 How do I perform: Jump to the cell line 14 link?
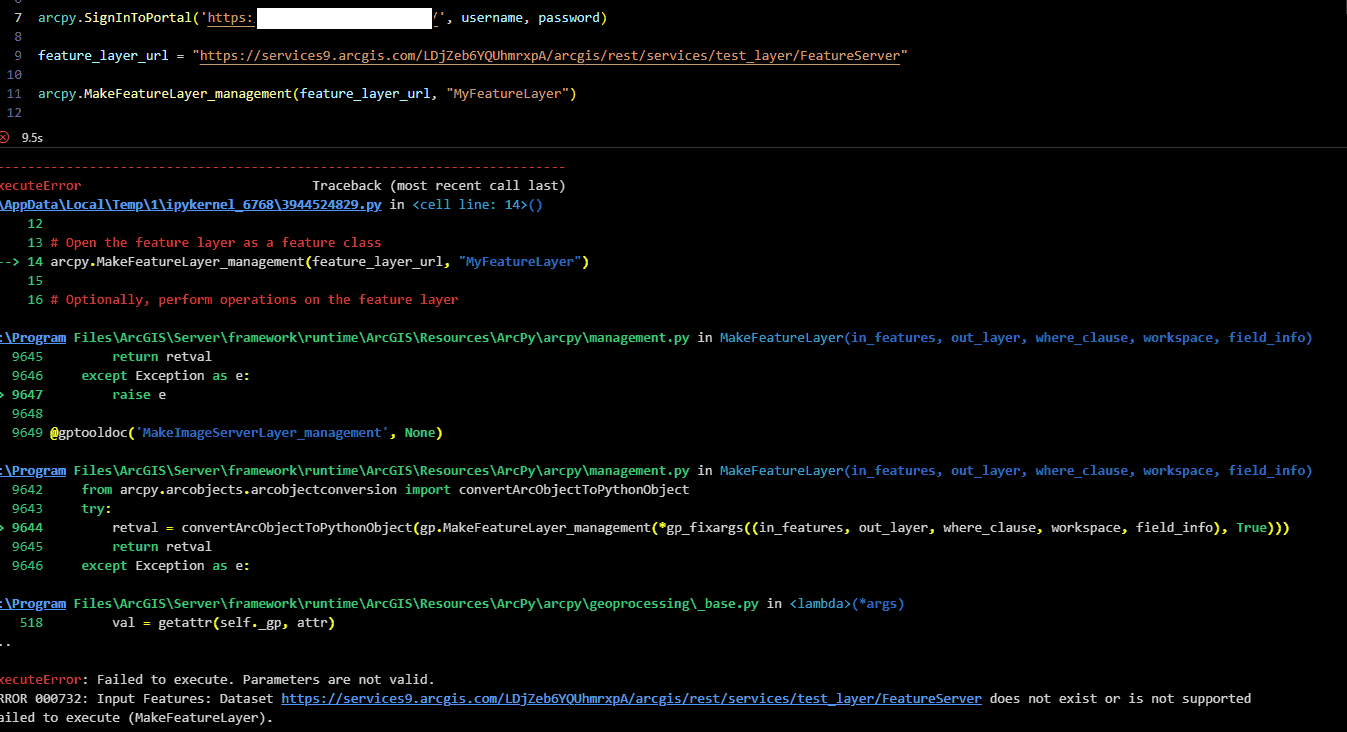[477, 204]
